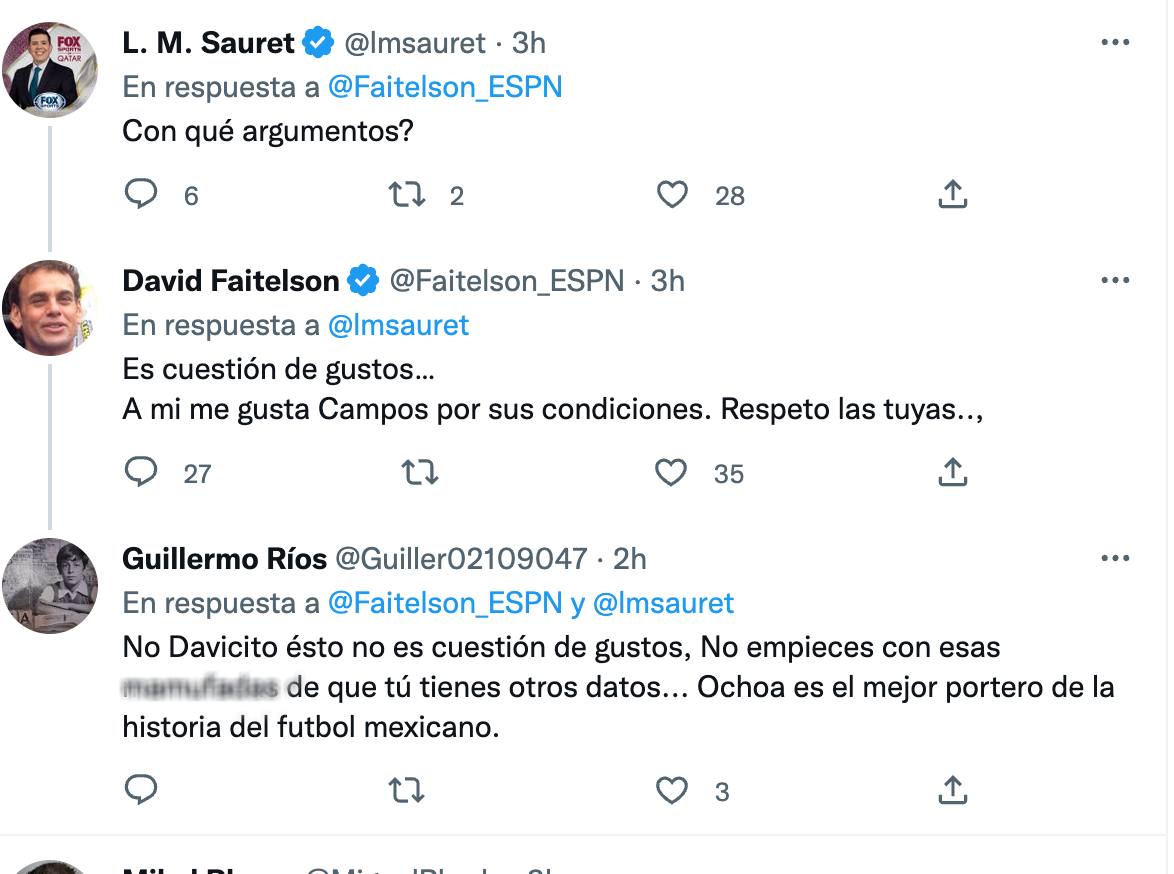Open @lmsauret mention in Faitelson's reply

pyautogui.click(x=398, y=325)
